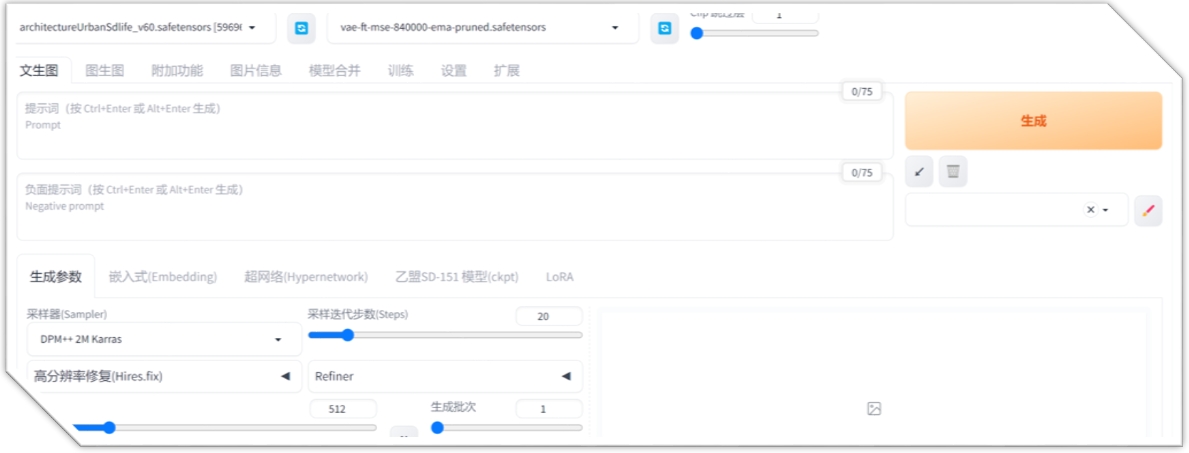This screenshot has height=453, width=1189.
Task: Clear the selected styles with the X
Action: (1090, 210)
